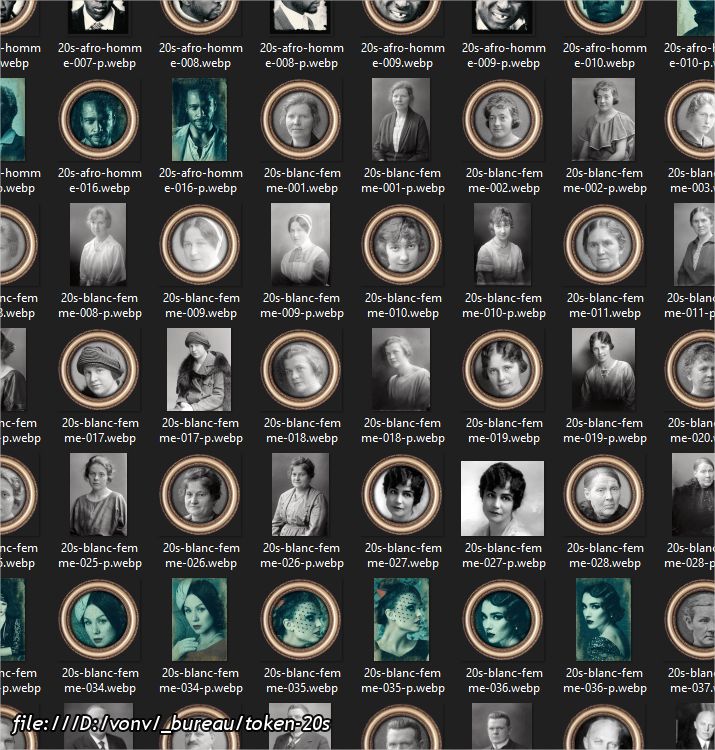715x750 pixels.
Task: Select the 20s-afro-homme-016-p.webp portrait thumbnail
Action: (x=199, y=120)
